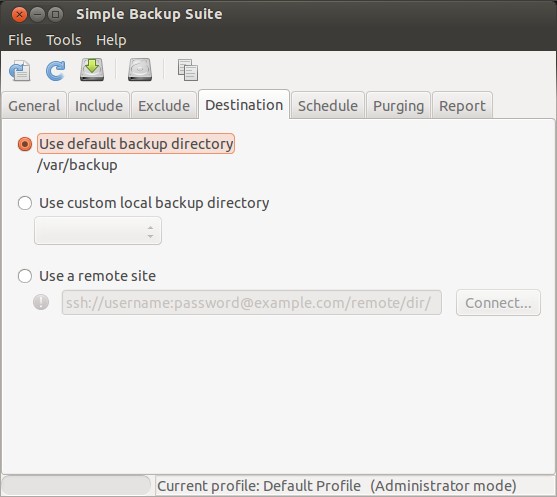Image resolution: width=557 pixels, height=497 pixels.
Task: Open the File menu
Action: (20, 40)
